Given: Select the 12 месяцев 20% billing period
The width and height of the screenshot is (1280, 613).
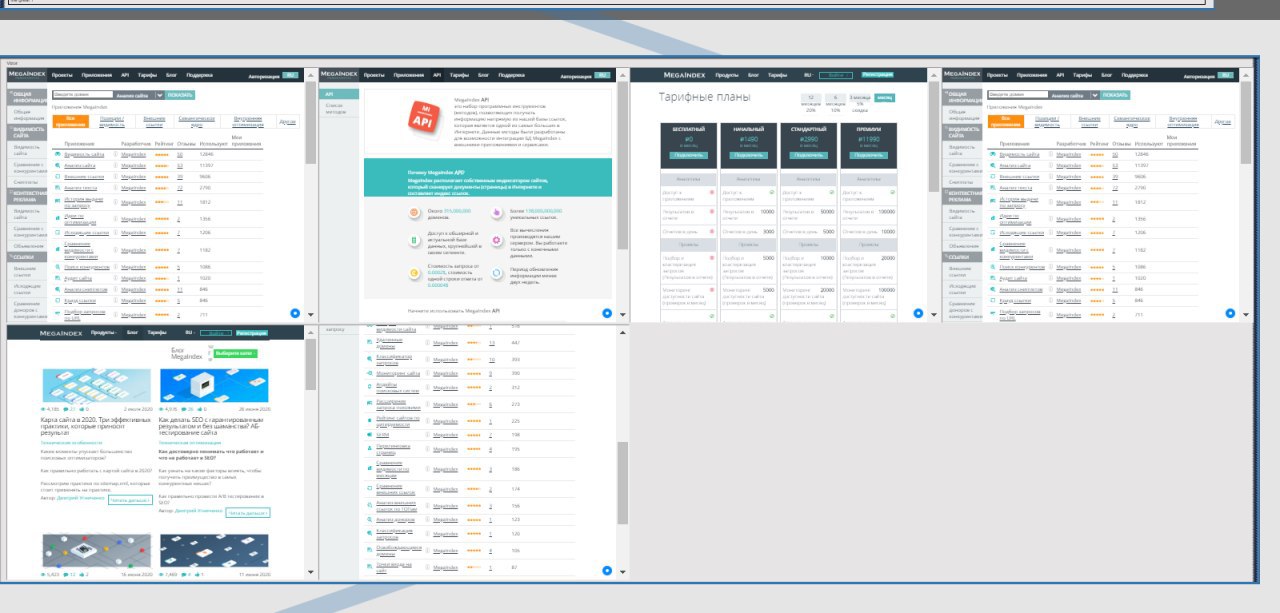Looking at the screenshot, I should tap(810, 102).
